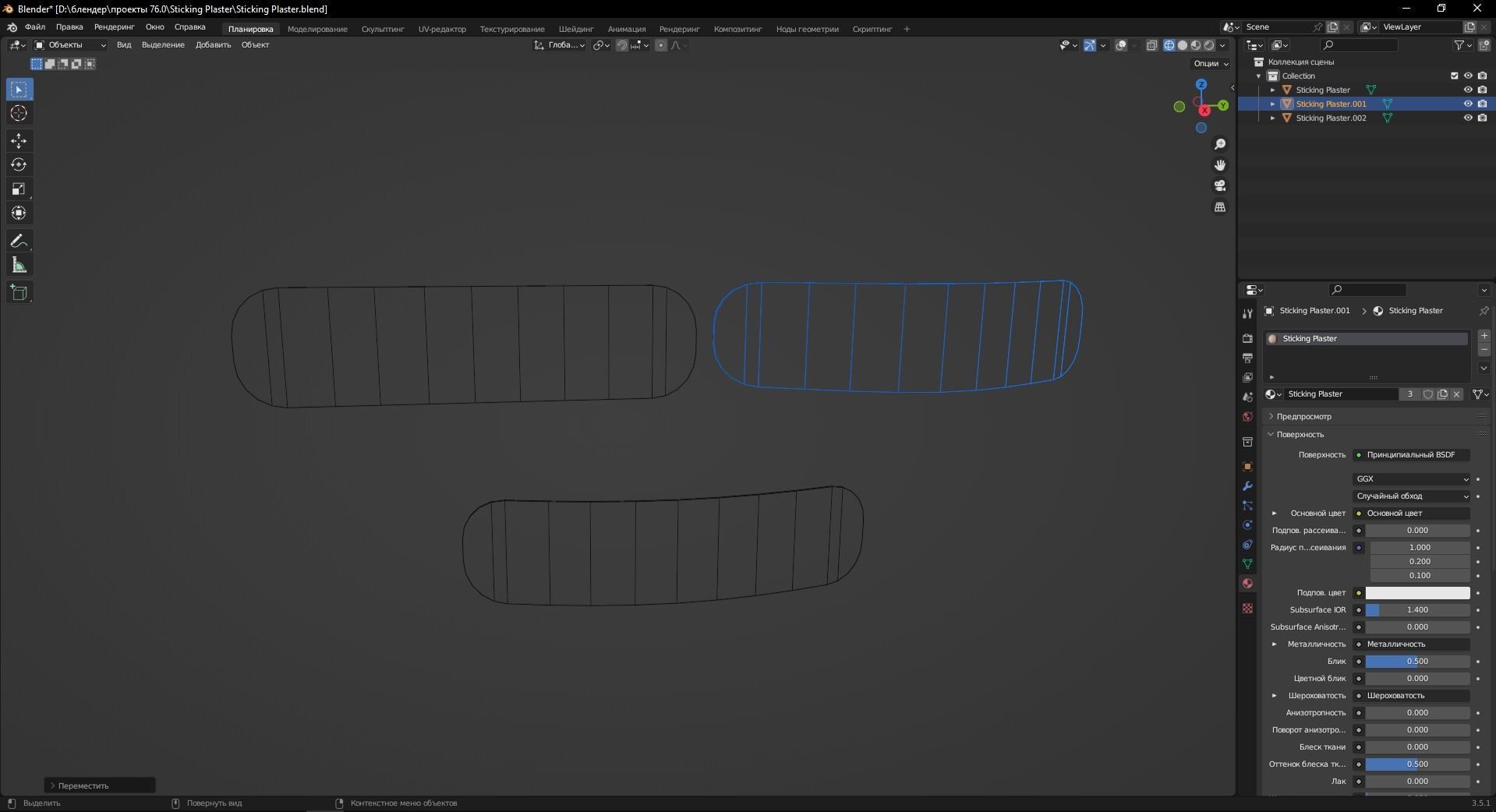Open Output properties tab
Screen dimensions: 1496x812
[1247, 358]
